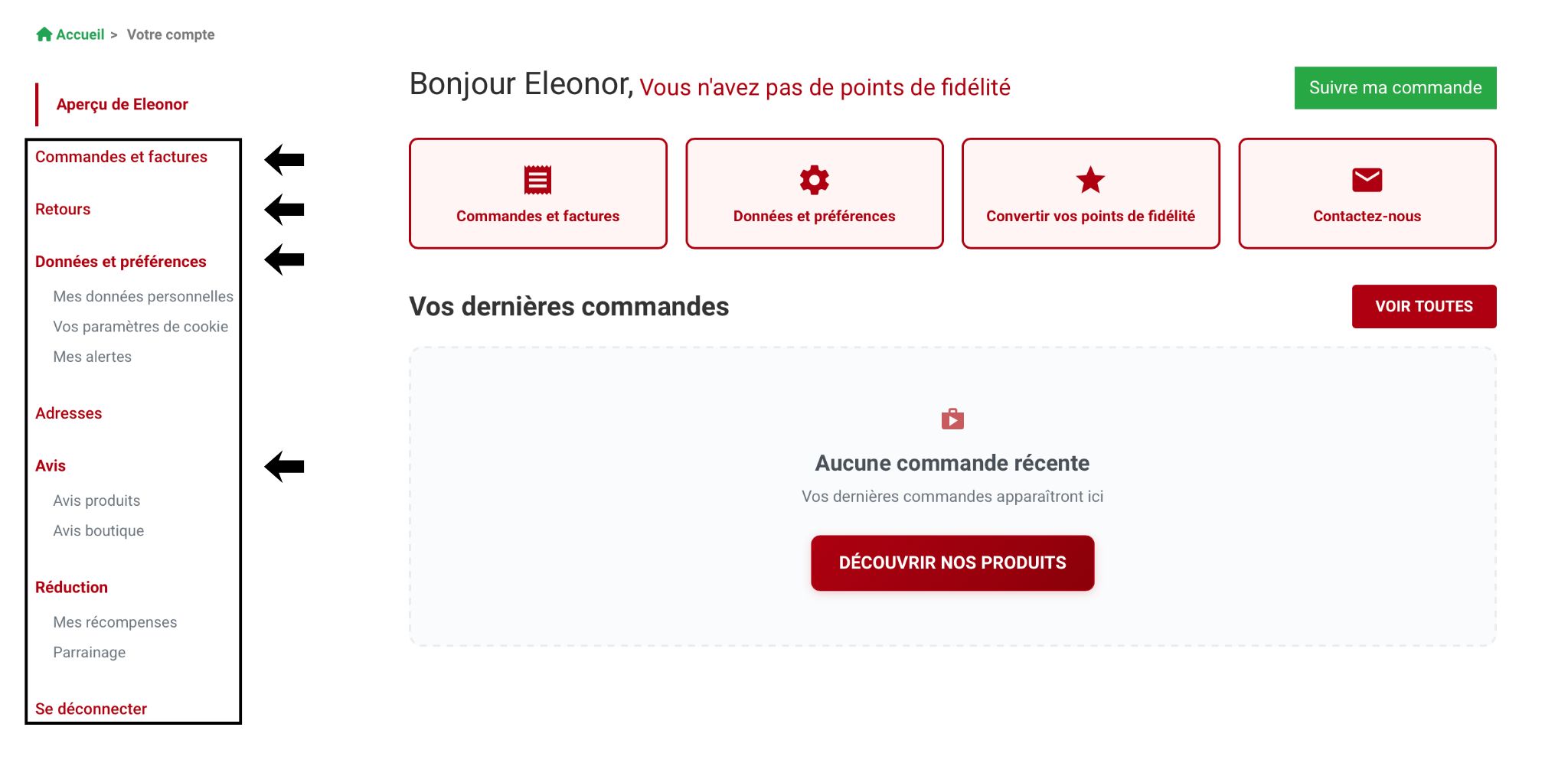This screenshot has width=1568, height=763.
Task: Select Vos paramètres de cookie
Action: 140,327
